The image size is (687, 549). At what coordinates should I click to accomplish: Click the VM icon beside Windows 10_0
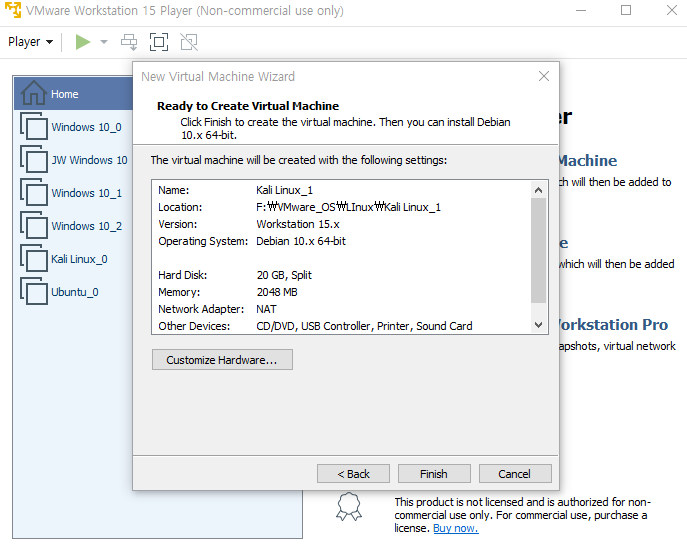click(x=34, y=126)
